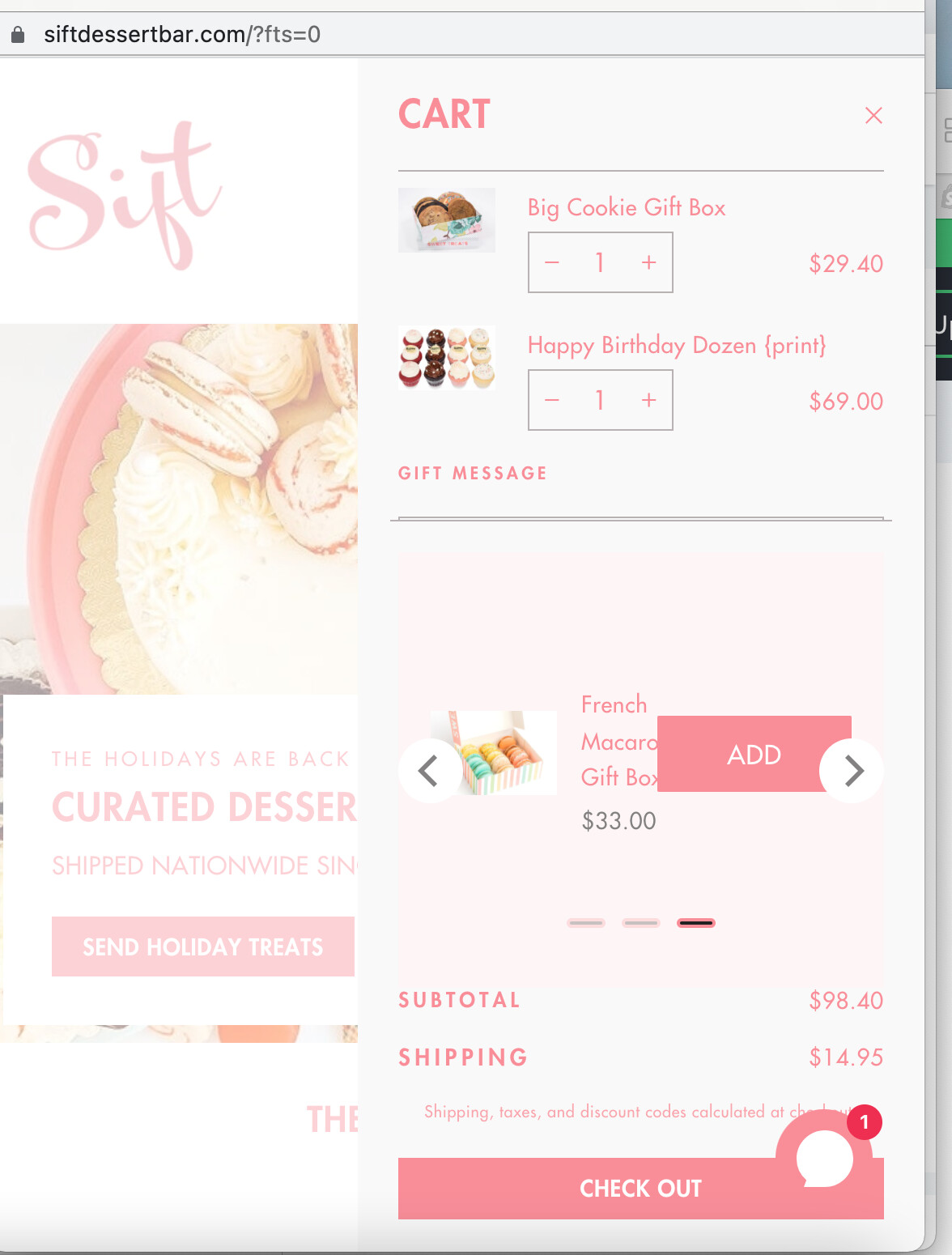Show previous recommended product with left arrow
The height and width of the screenshot is (1255, 952).
pos(430,771)
